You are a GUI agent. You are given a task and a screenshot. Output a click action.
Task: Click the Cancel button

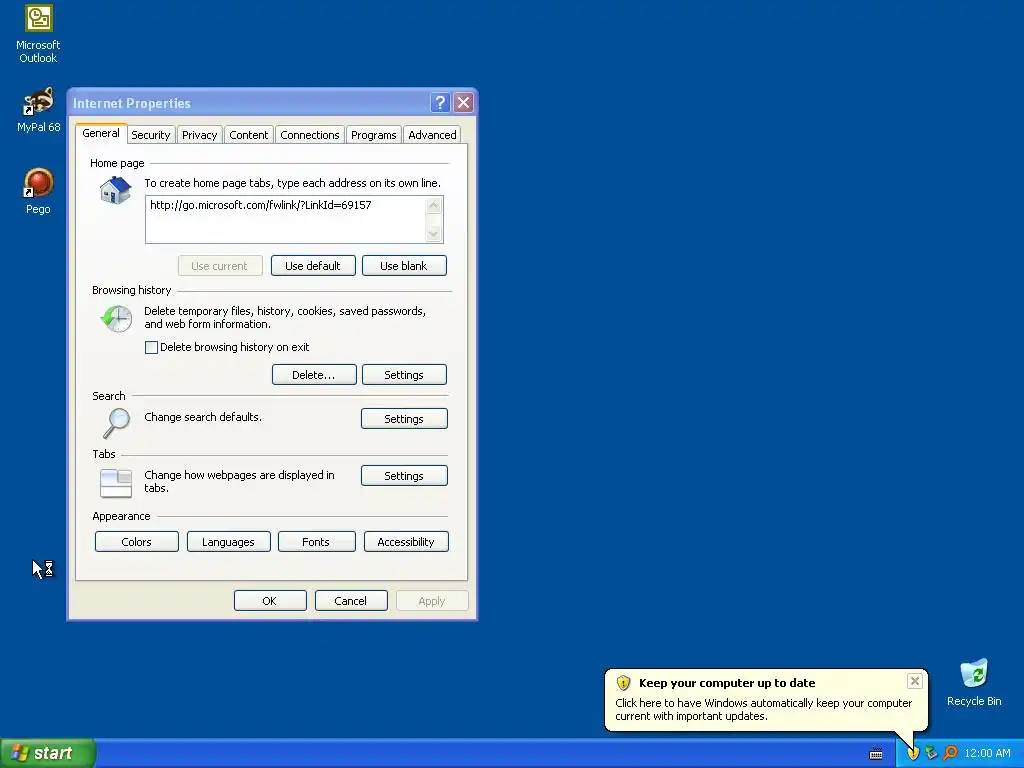point(351,601)
